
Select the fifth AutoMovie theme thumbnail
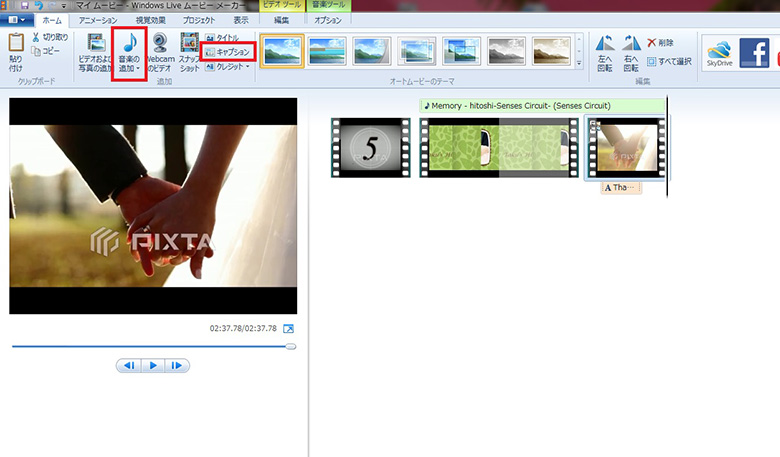[x=461, y=51]
